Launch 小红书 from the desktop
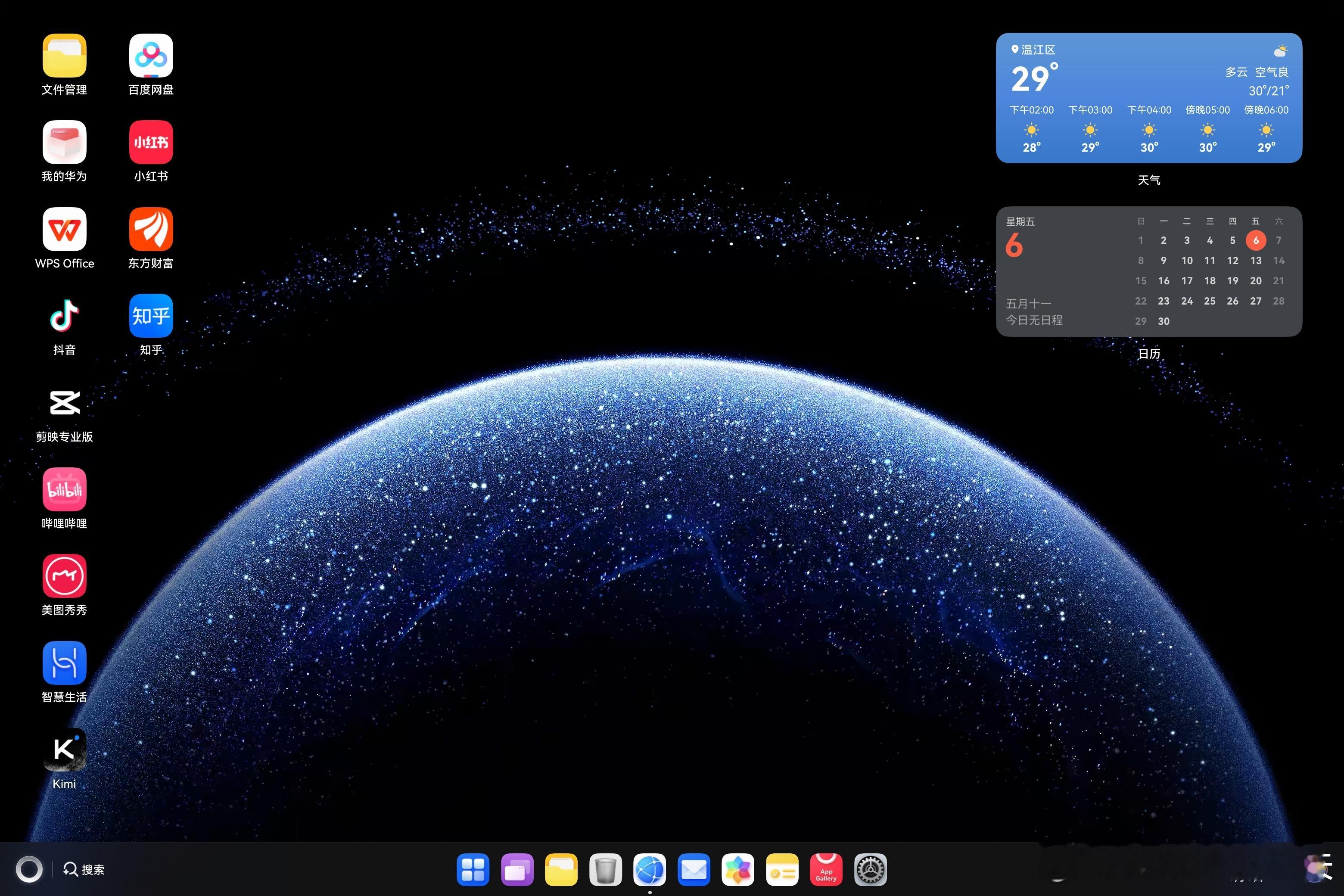 pyautogui.click(x=151, y=142)
